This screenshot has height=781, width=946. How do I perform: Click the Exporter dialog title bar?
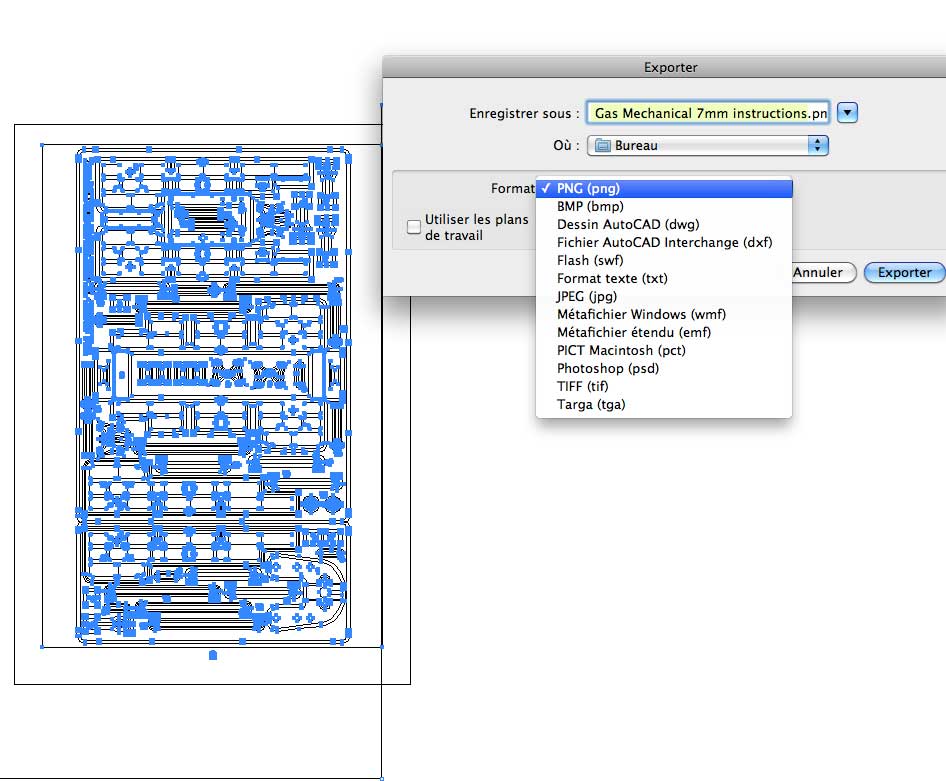[664, 67]
